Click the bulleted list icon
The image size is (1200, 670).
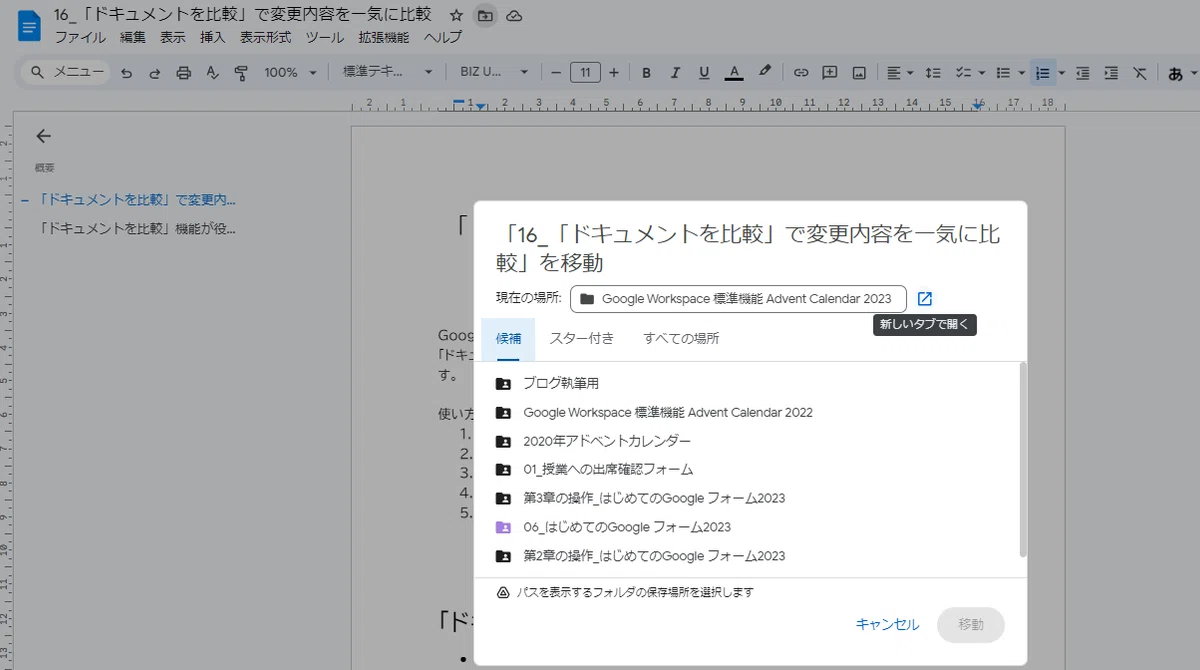point(1004,72)
